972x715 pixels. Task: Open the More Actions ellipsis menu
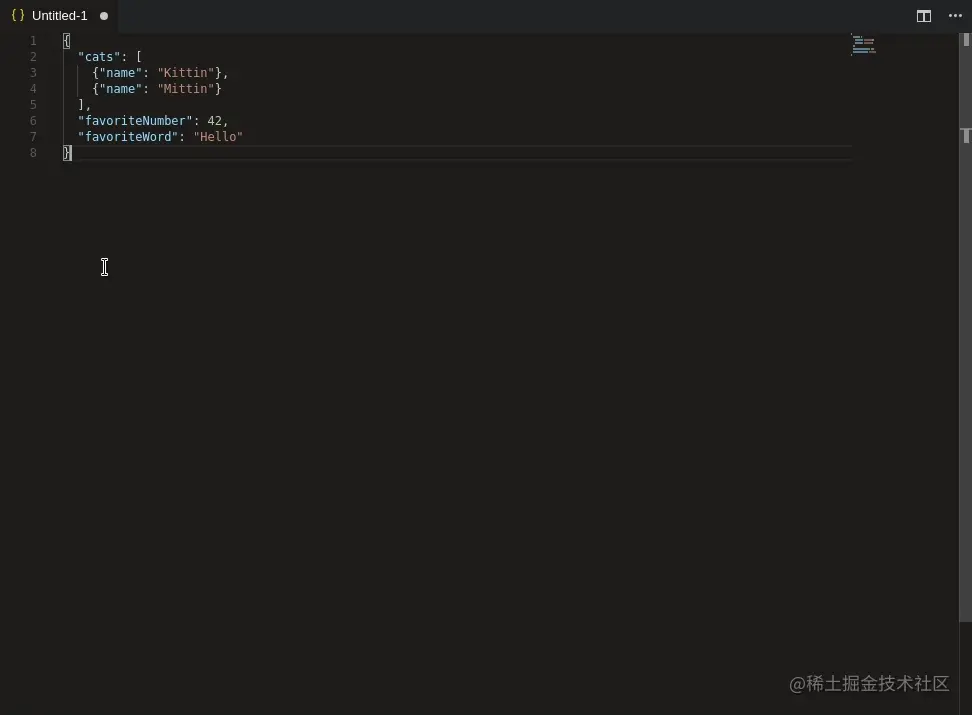pos(955,16)
